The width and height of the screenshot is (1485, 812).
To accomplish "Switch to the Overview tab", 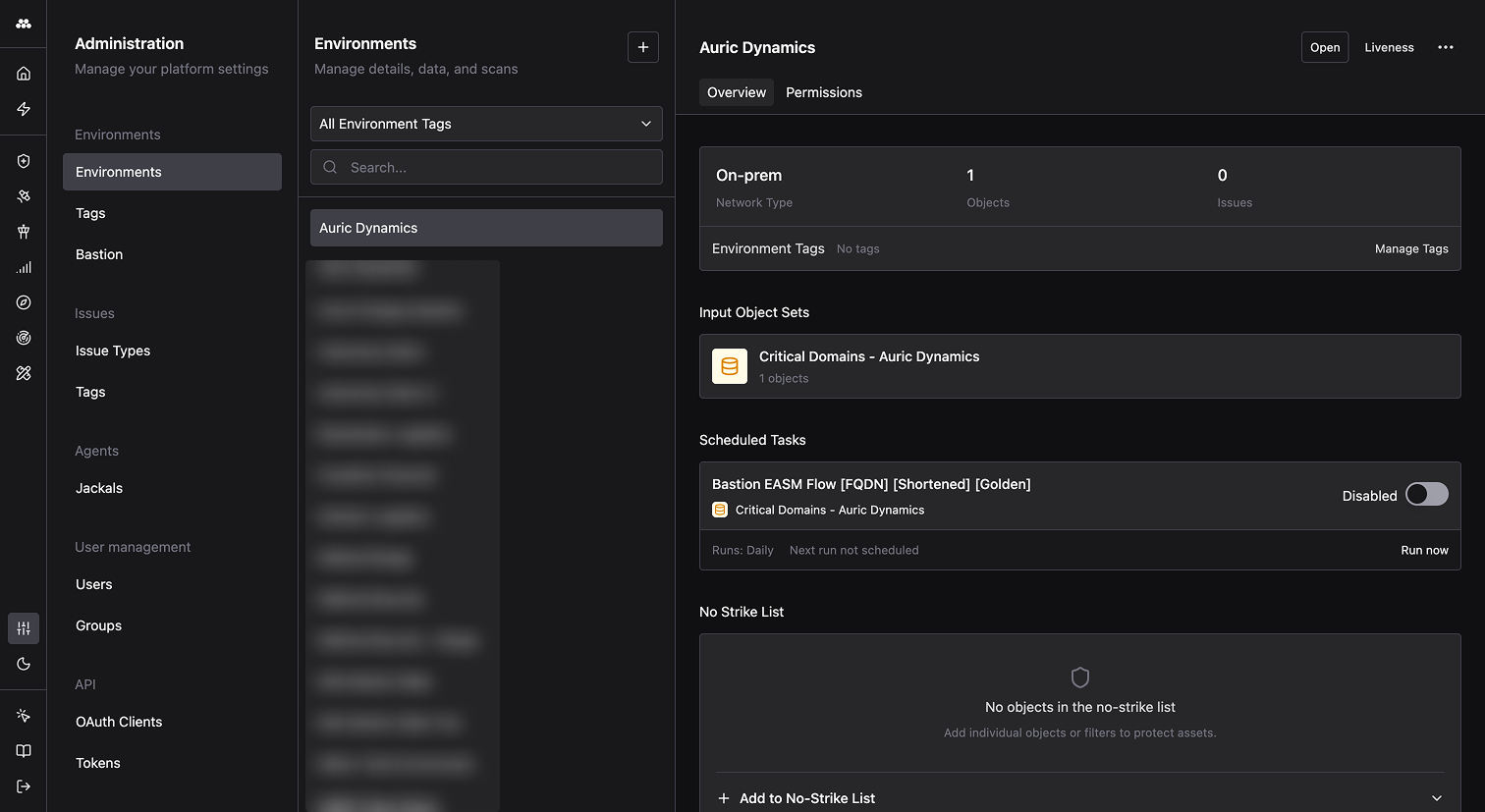I will pos(737,92).
